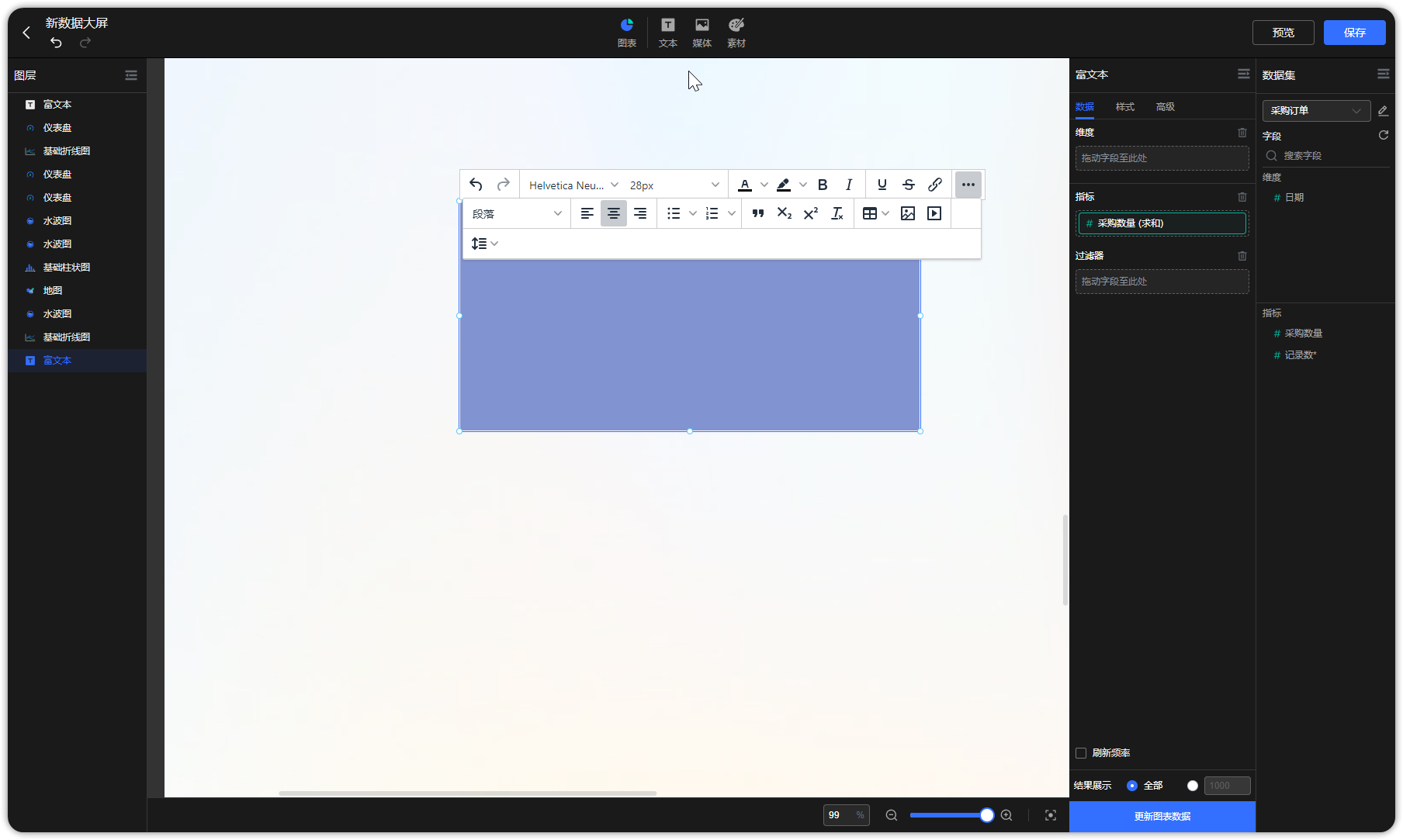Toggle underline formatting
The image size is (1403, 840).
[x=882, y=185]
